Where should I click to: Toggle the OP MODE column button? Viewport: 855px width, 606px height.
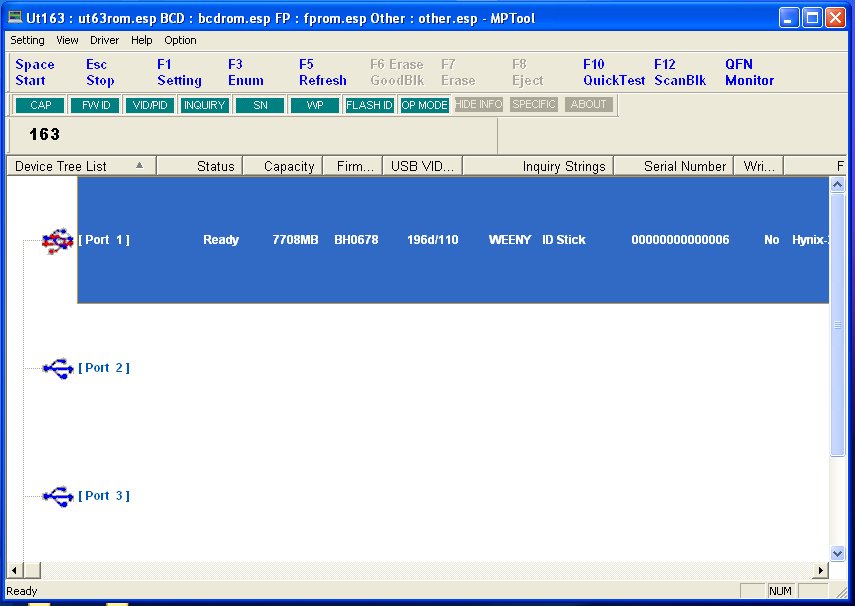pyautogui.click(x=424, y=105)
